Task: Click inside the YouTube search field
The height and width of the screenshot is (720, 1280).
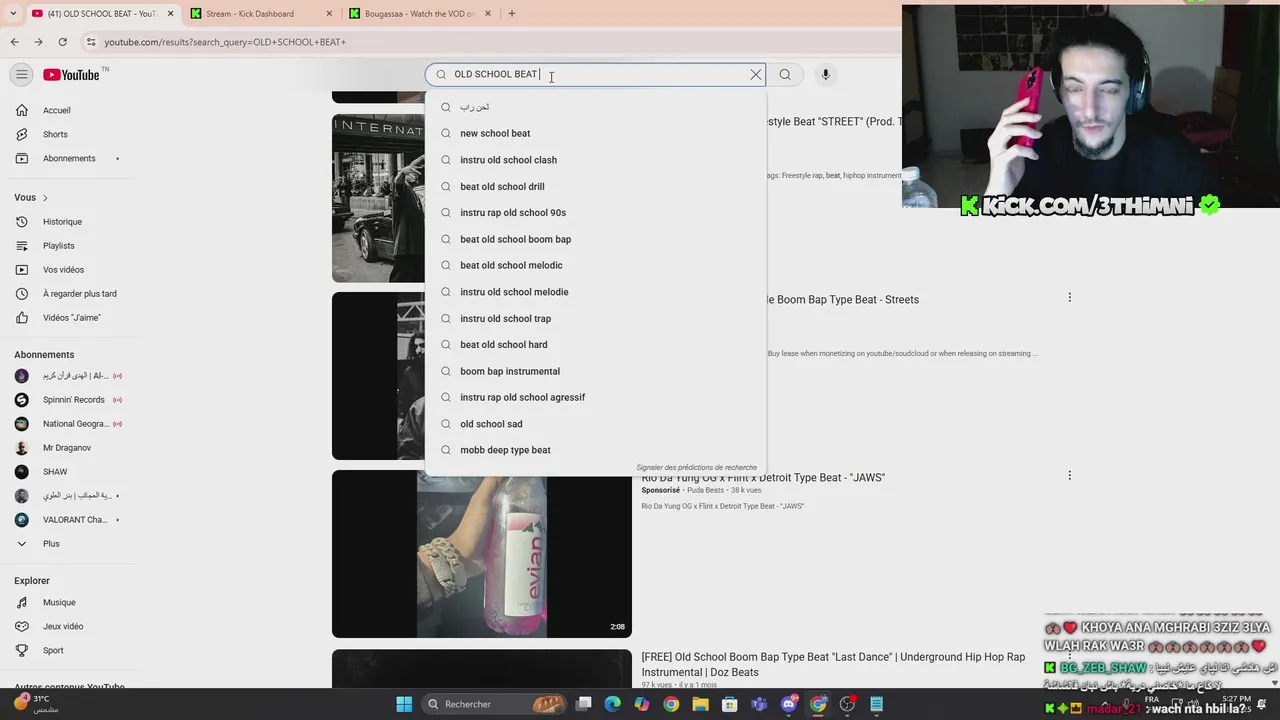Action: (595, 74)
